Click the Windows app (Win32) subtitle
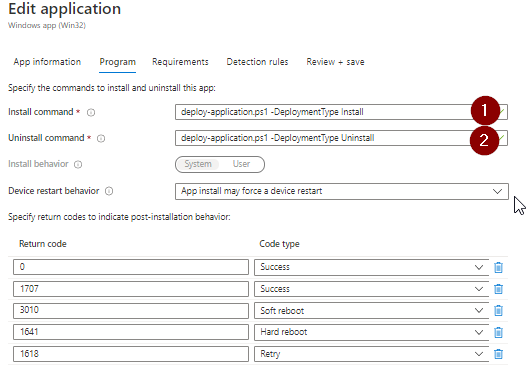Screen dimensions: 527x375 click(47, 26)
